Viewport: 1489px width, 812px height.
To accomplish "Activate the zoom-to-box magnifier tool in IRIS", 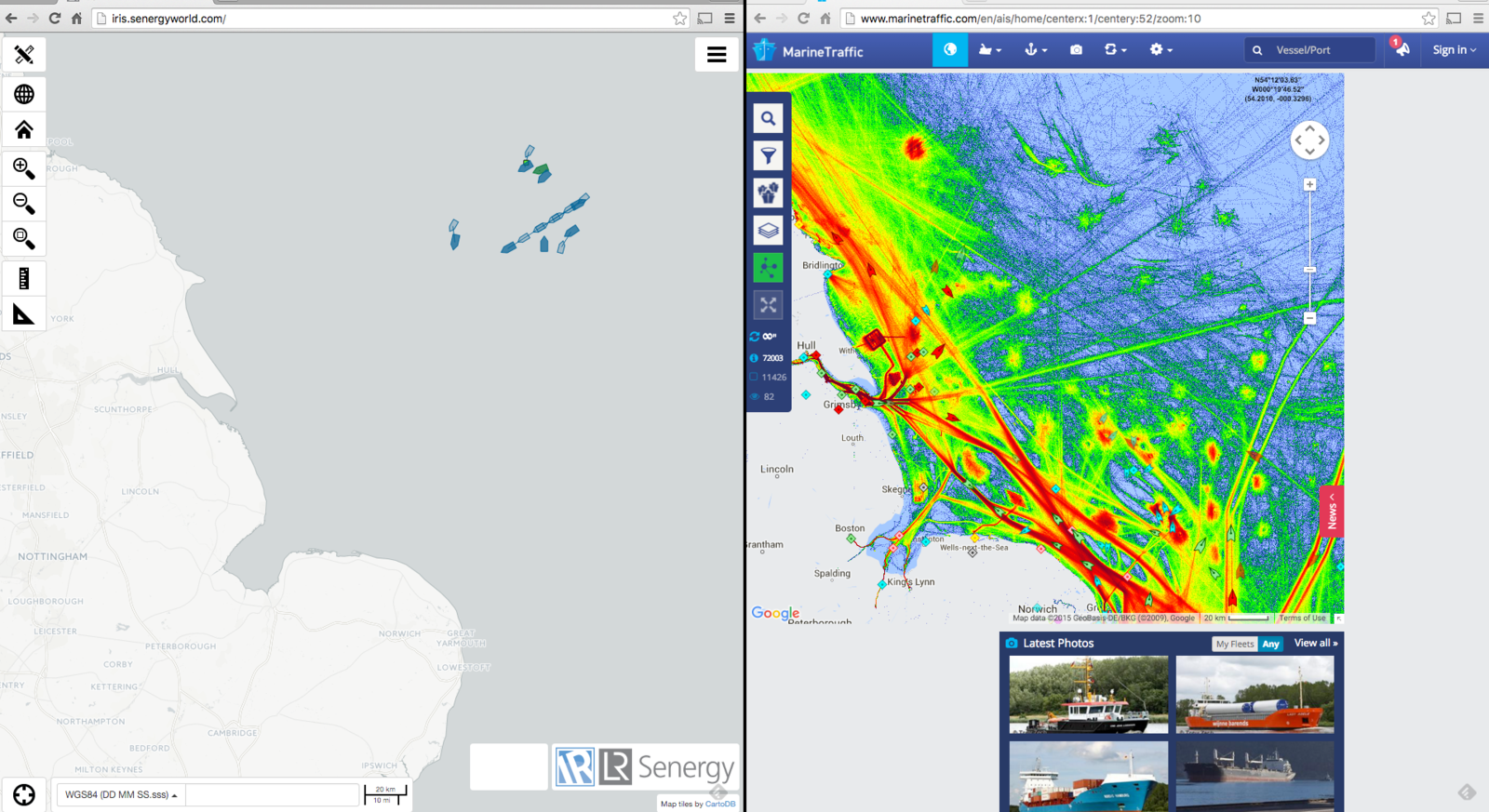I will point(24,238).
